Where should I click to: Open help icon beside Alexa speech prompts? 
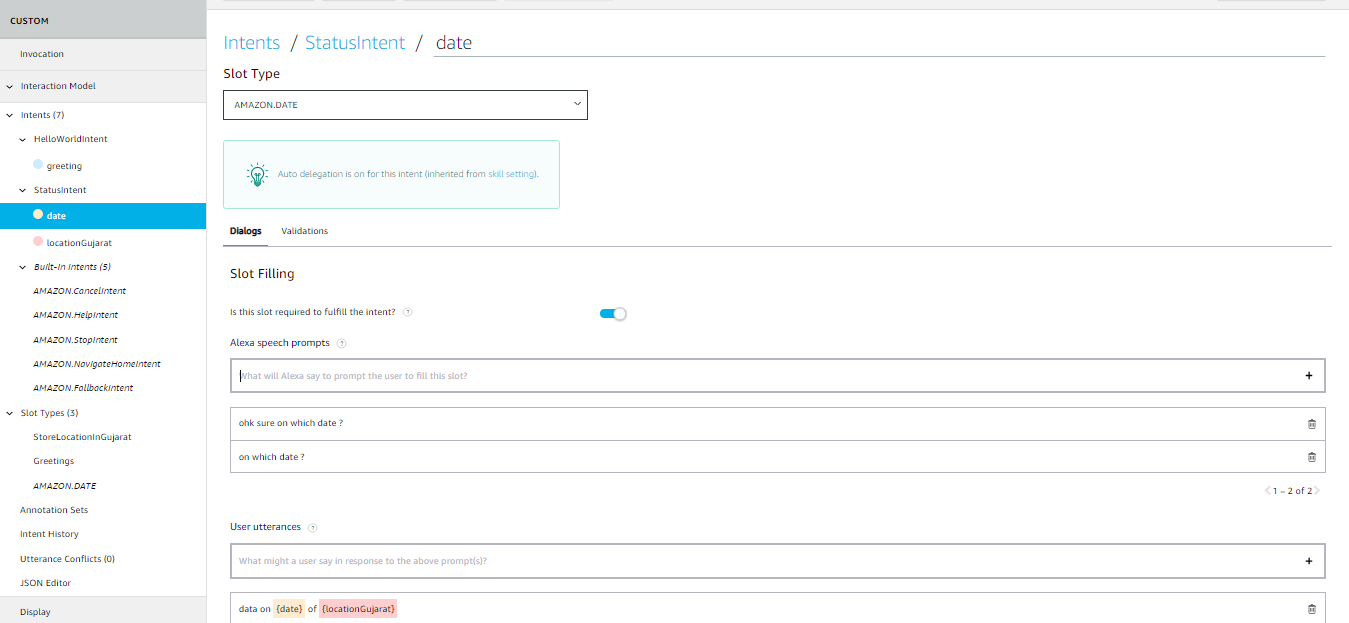coord(341,343)
